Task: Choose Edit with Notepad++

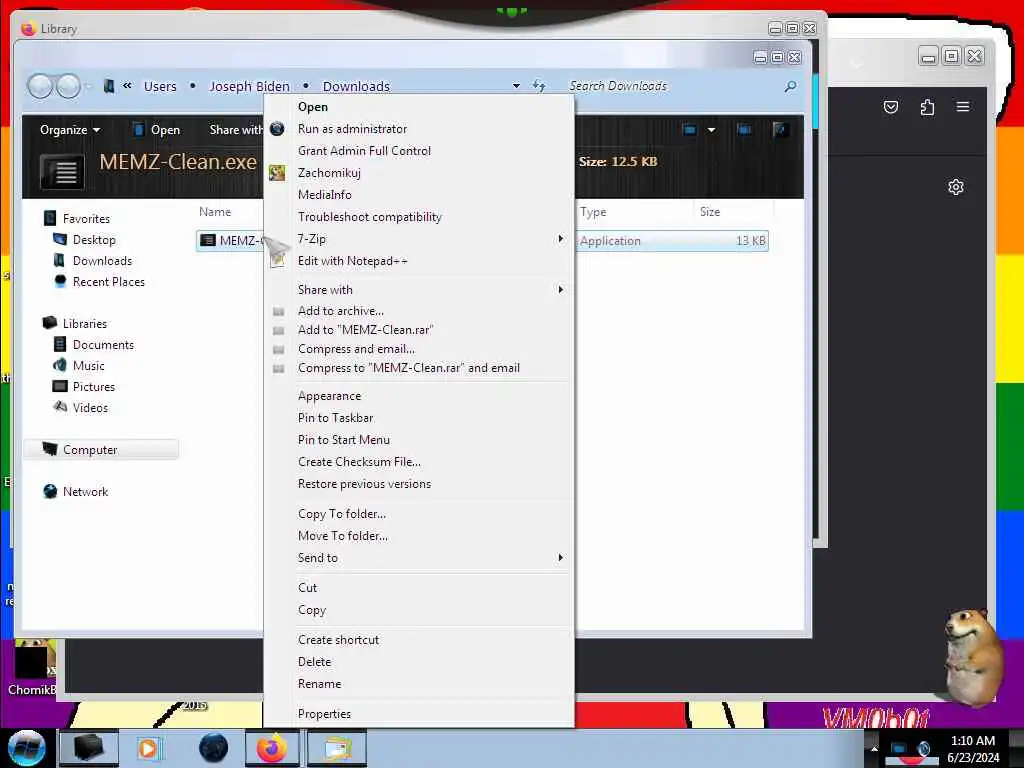Action: click(352, 261)
